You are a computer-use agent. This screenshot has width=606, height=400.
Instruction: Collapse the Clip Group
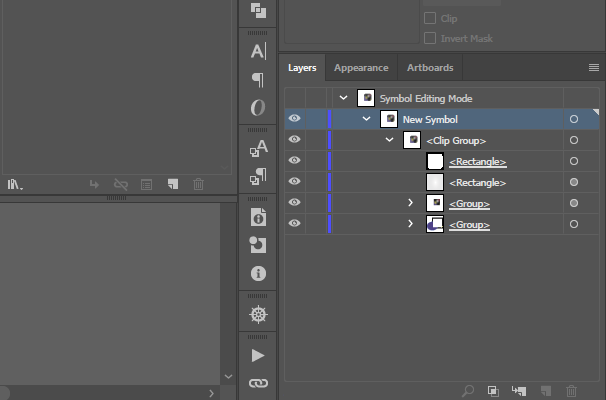(x=390, y=140)
